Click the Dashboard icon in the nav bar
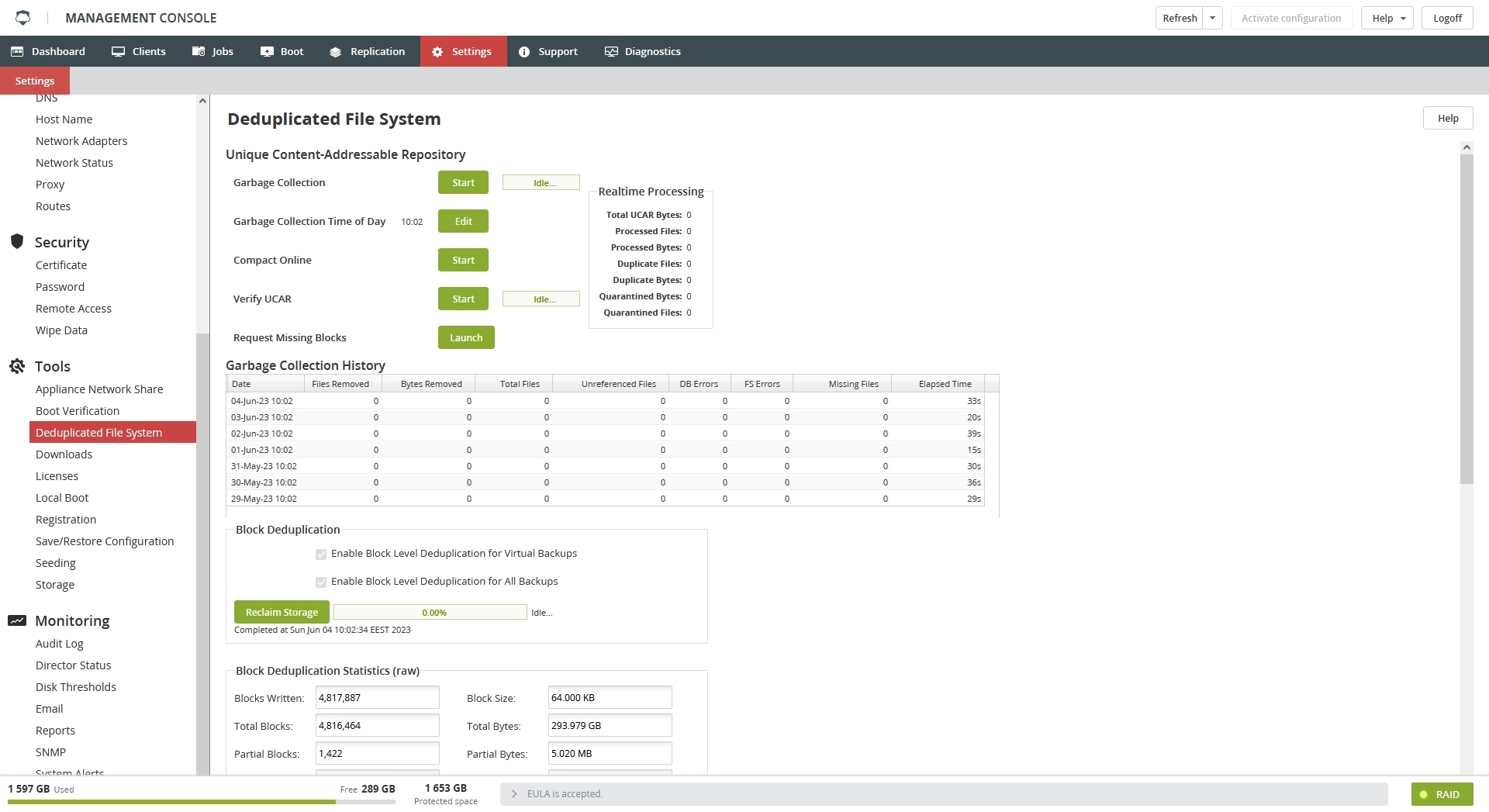 click(17, 51)
